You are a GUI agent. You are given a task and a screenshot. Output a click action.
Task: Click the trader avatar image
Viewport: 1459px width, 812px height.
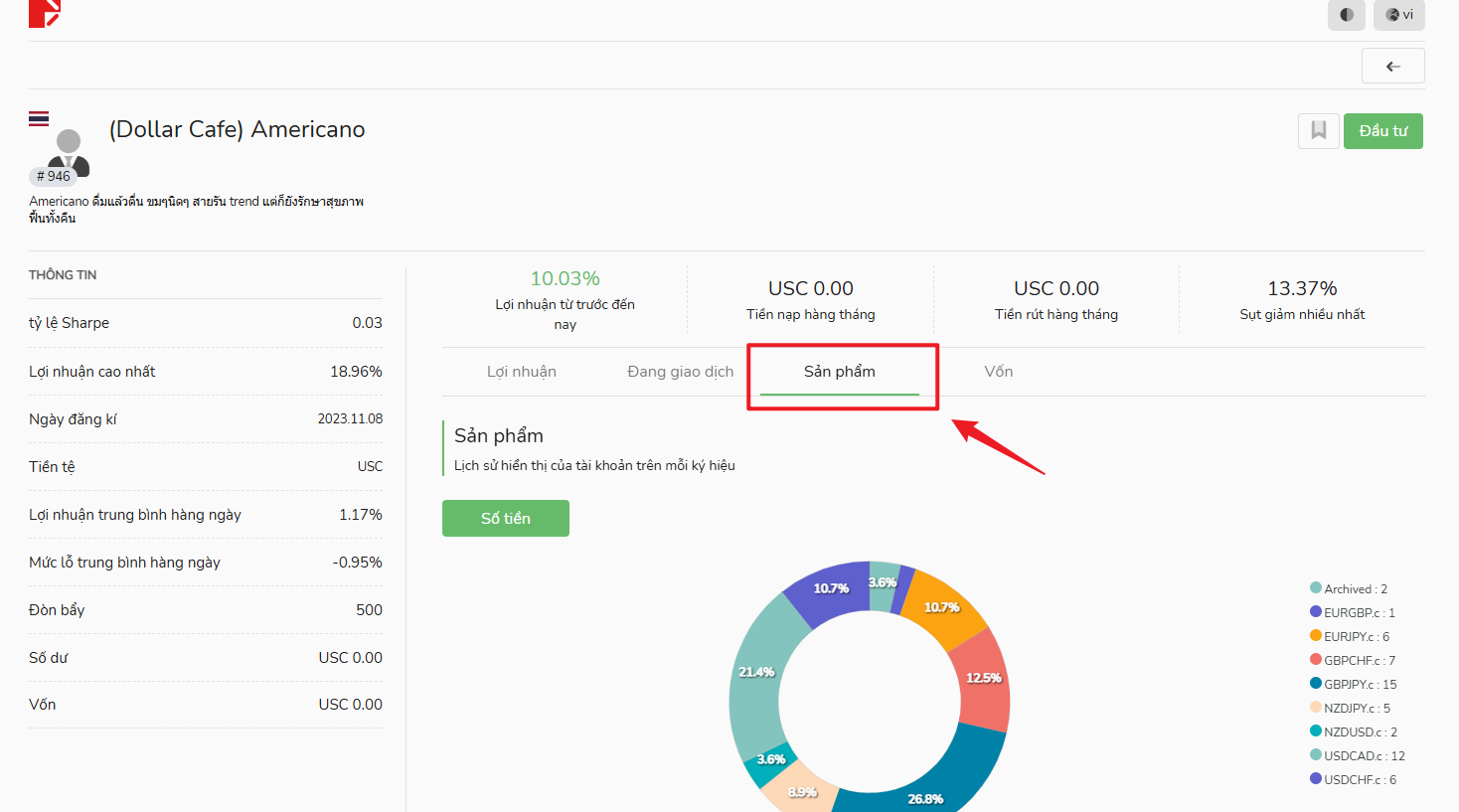click(69, 154)
